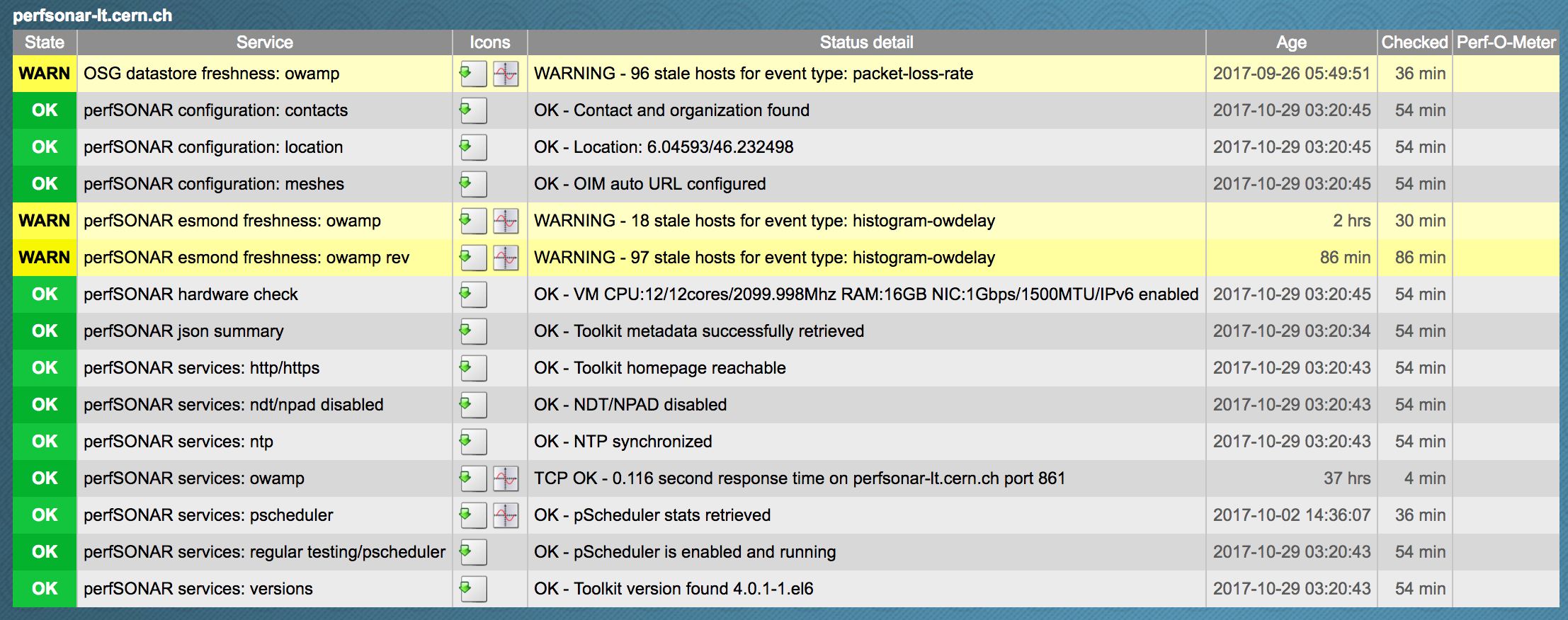Image resolution: width=1568 pixels, height=620 pixels.
Task: Select status text '96 stale hosts for event type: packet-loss-rate'
Action: coord(802,74)
